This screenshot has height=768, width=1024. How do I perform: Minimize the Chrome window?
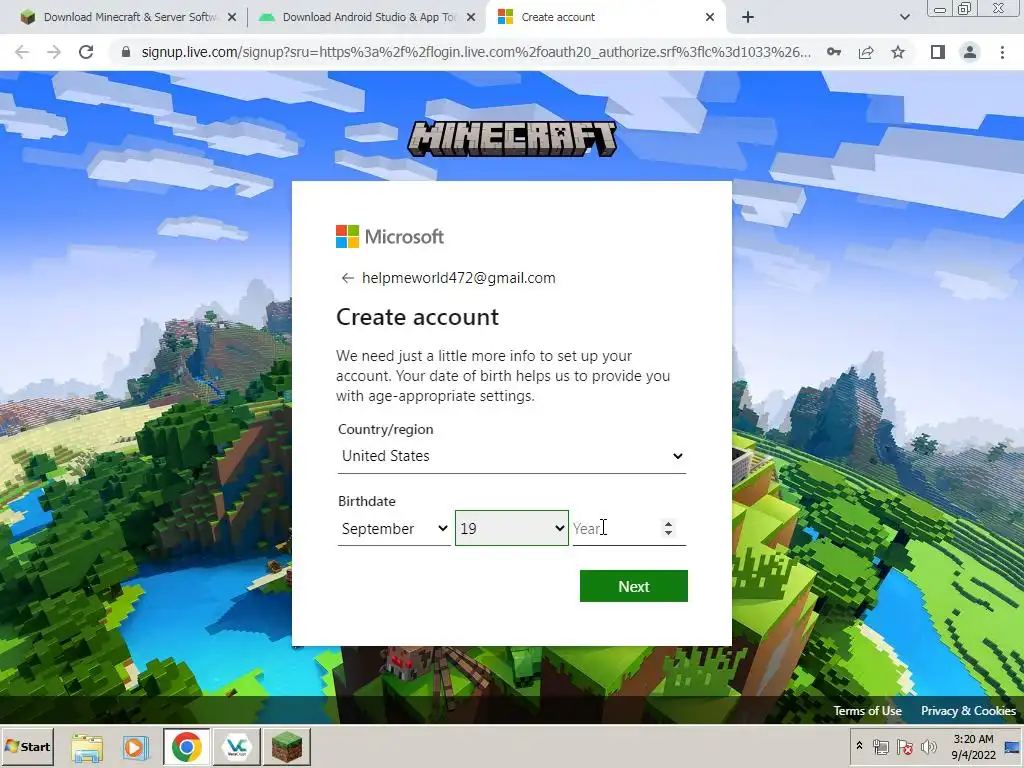click(x=940, y=9)
